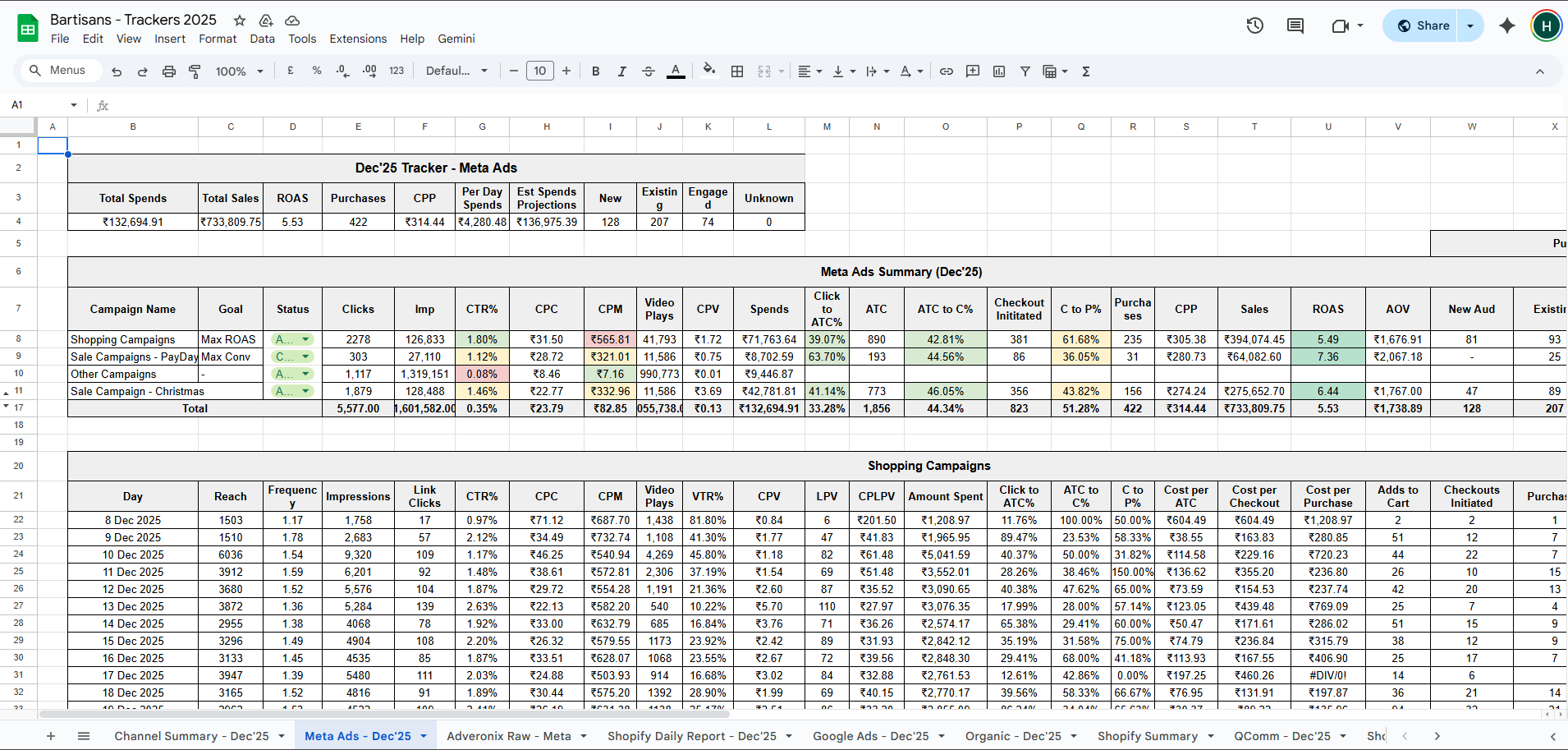Toggle Bold formatting

pos(595,71)
